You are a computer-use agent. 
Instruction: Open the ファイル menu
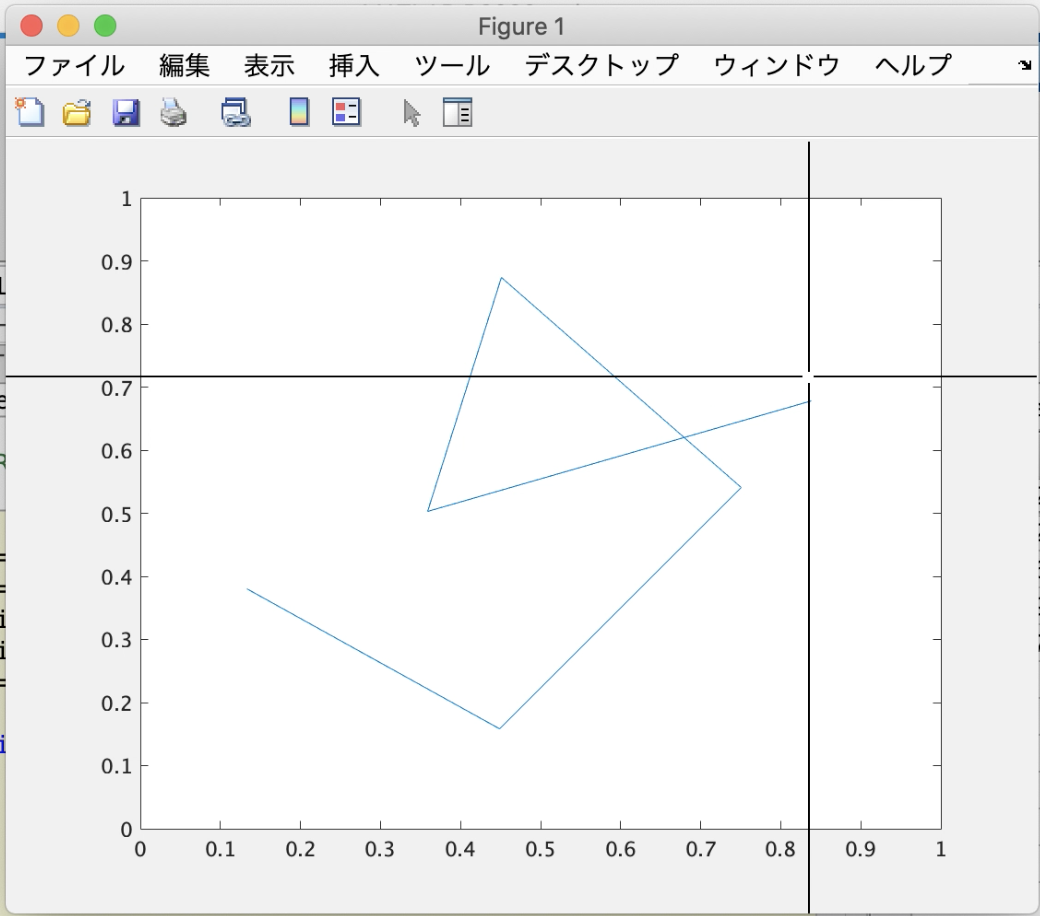tap(75, 64)
